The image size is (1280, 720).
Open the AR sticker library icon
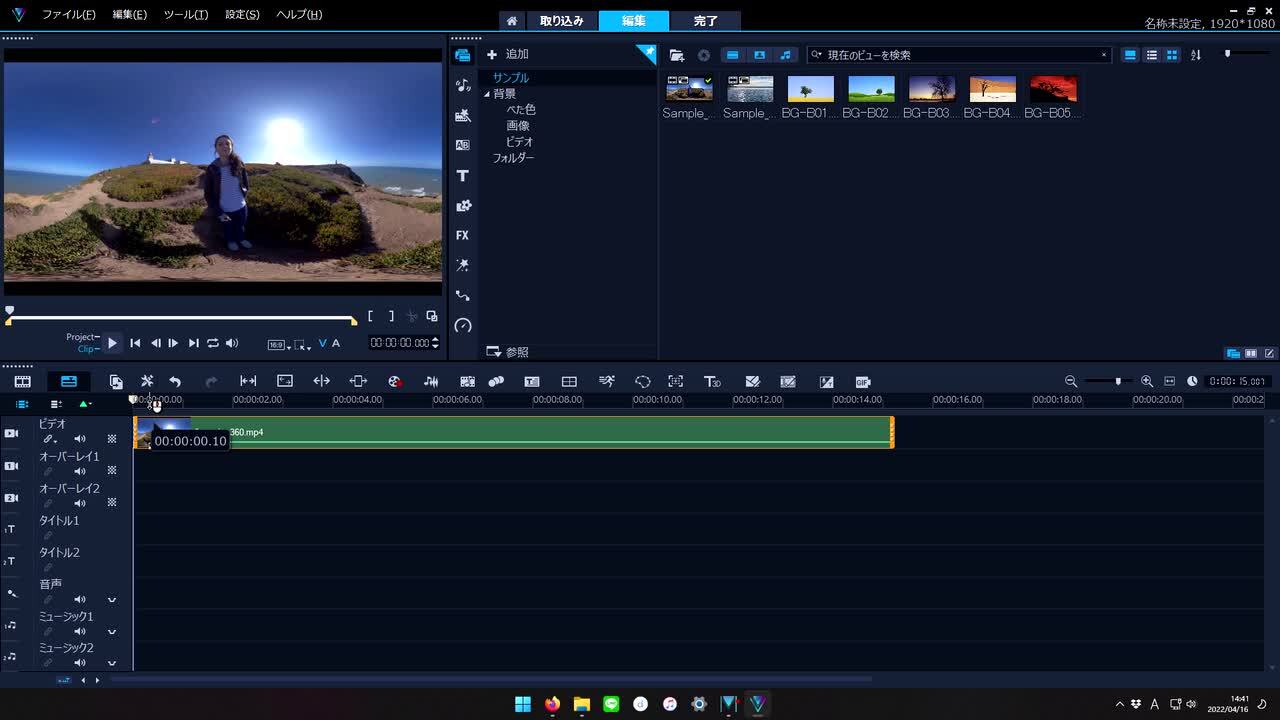point(462,265)
